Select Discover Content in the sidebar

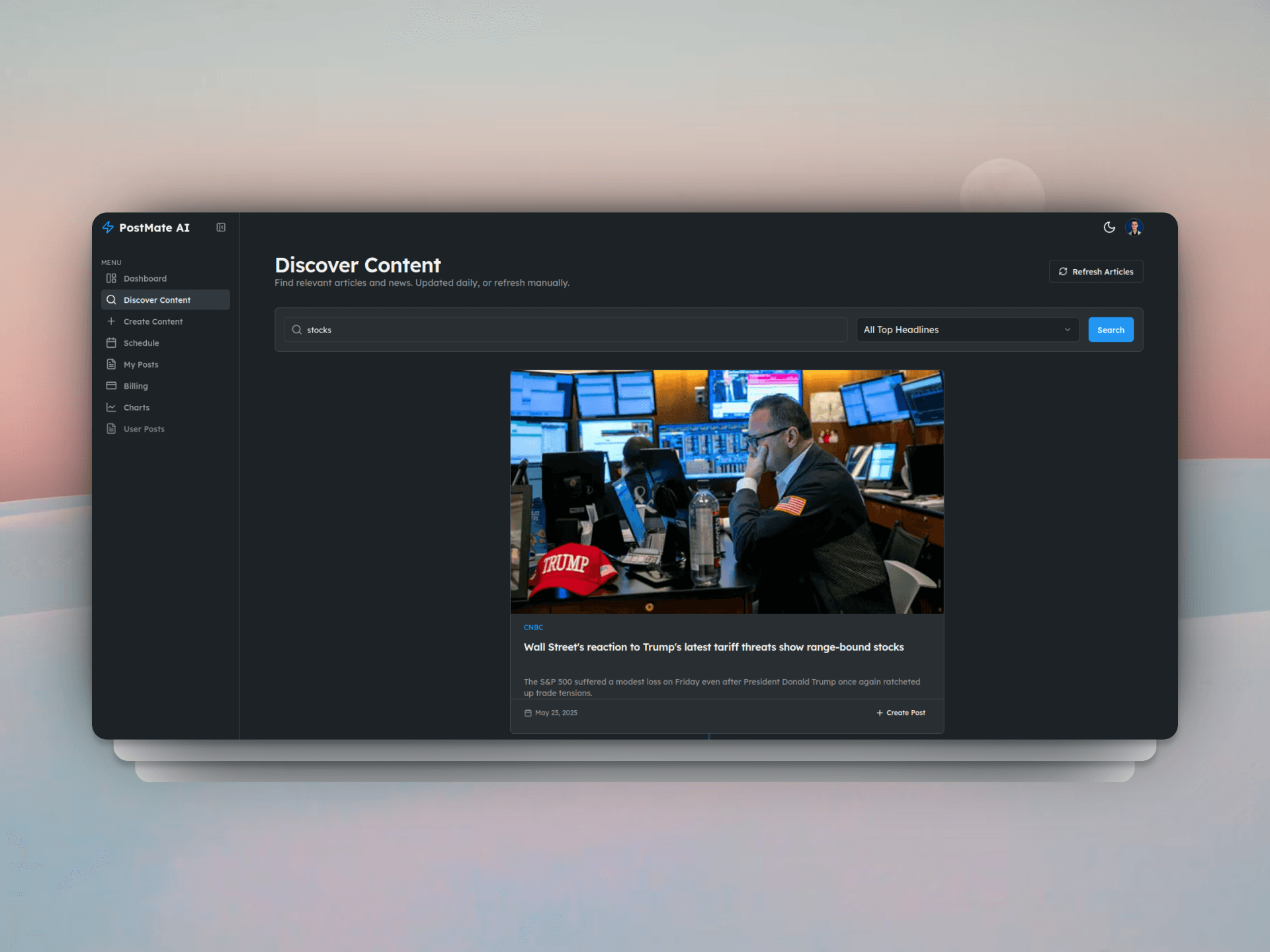click(x=165, y=299)
